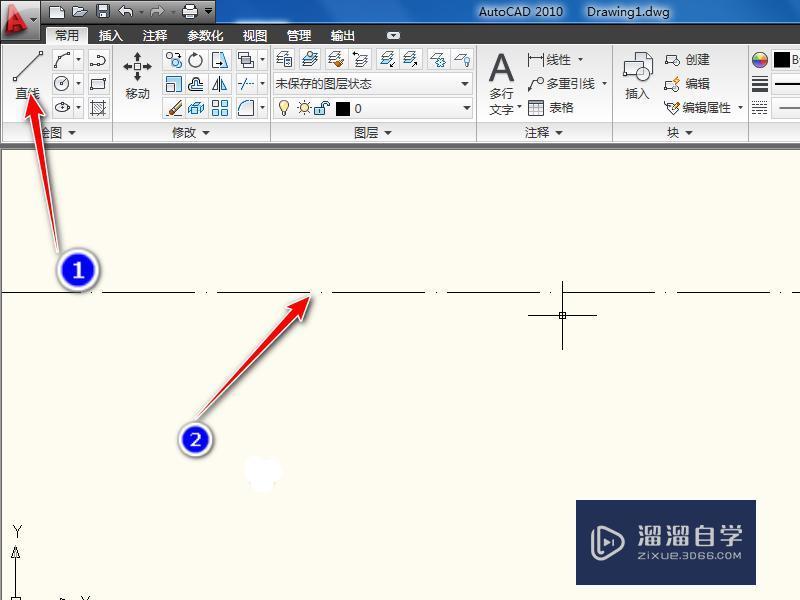Click the Match Layer icon
Viewport: 800px width, 600px height.
(x=336, y=60)
